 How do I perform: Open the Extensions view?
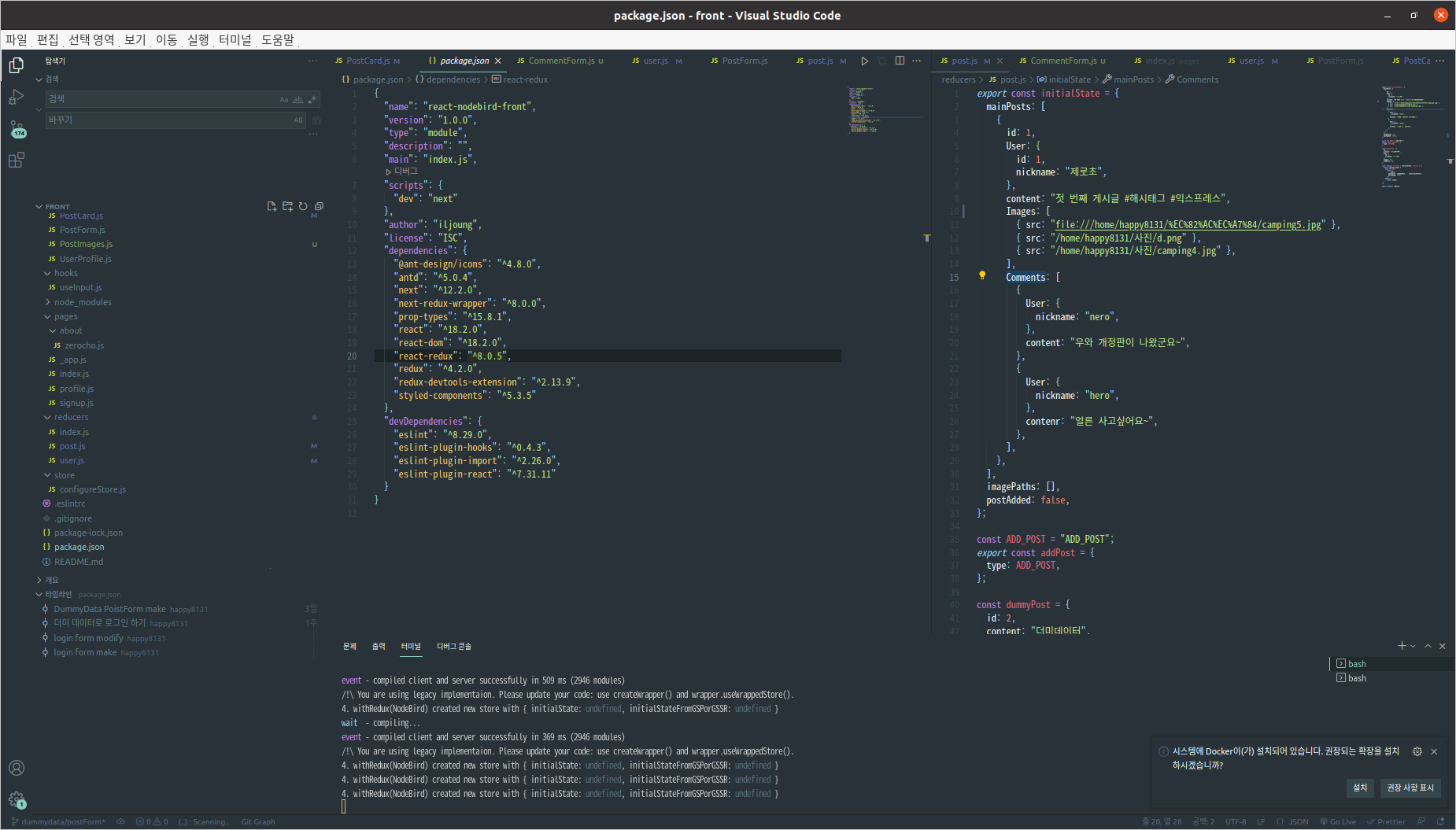coord(17,160)
